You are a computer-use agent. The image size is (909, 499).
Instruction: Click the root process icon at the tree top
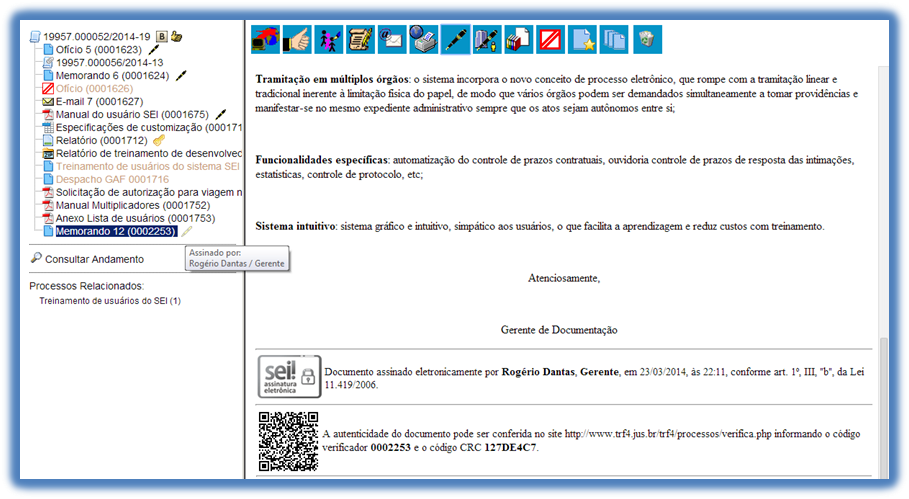[x=35, y=37]
